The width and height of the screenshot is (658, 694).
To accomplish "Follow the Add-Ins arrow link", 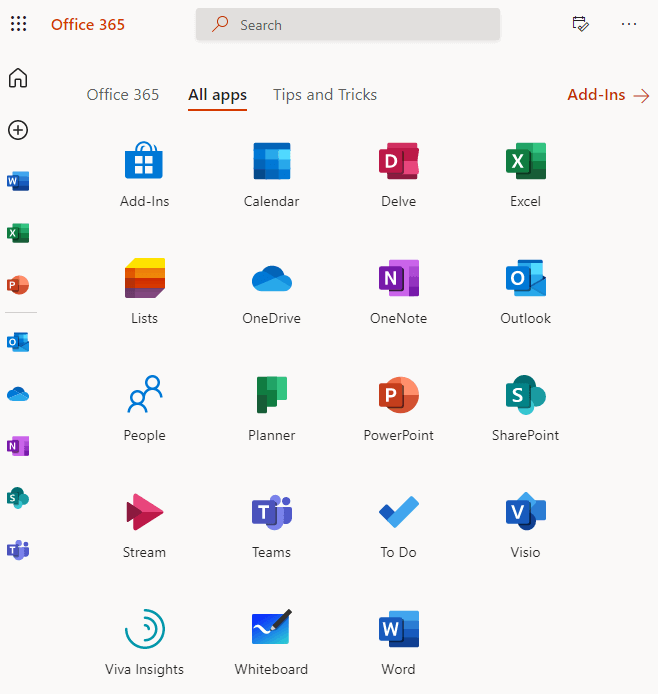I will 608,95.
